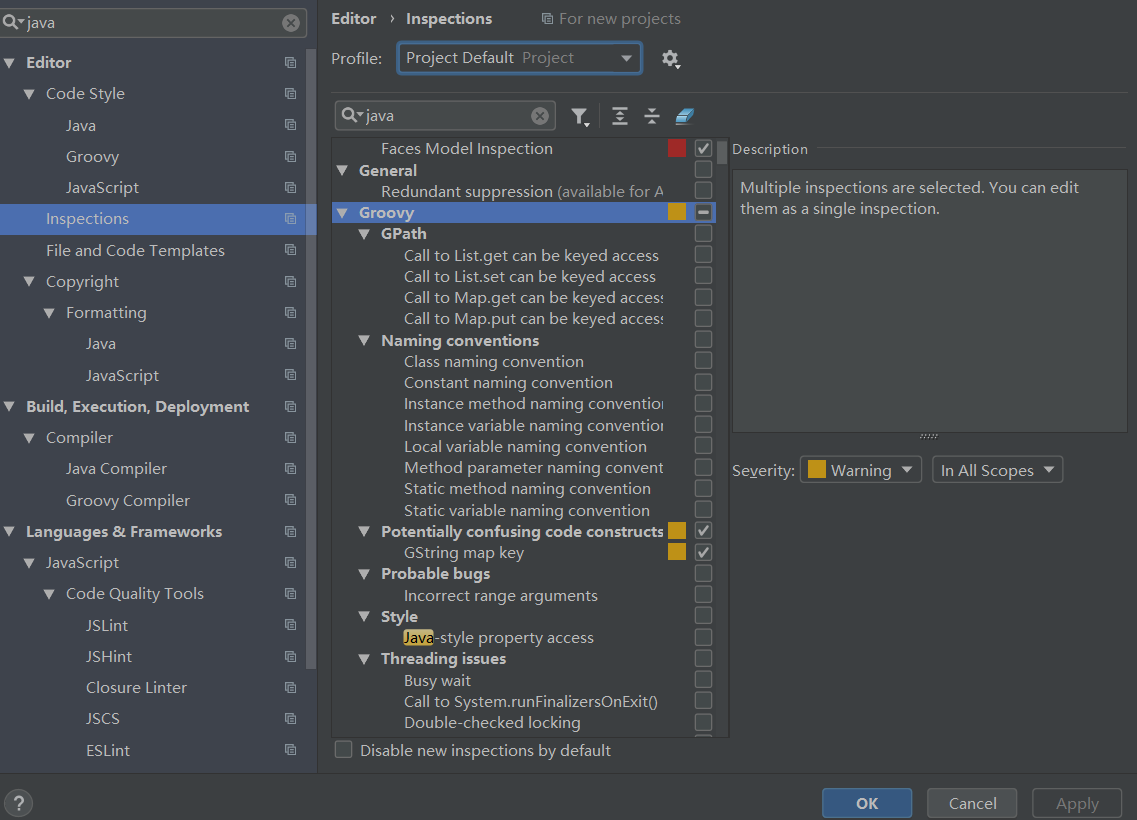Open JavaScript code style settings
Image resolution: width=1137 pixels, height=820 pixels.
[102, 188]
